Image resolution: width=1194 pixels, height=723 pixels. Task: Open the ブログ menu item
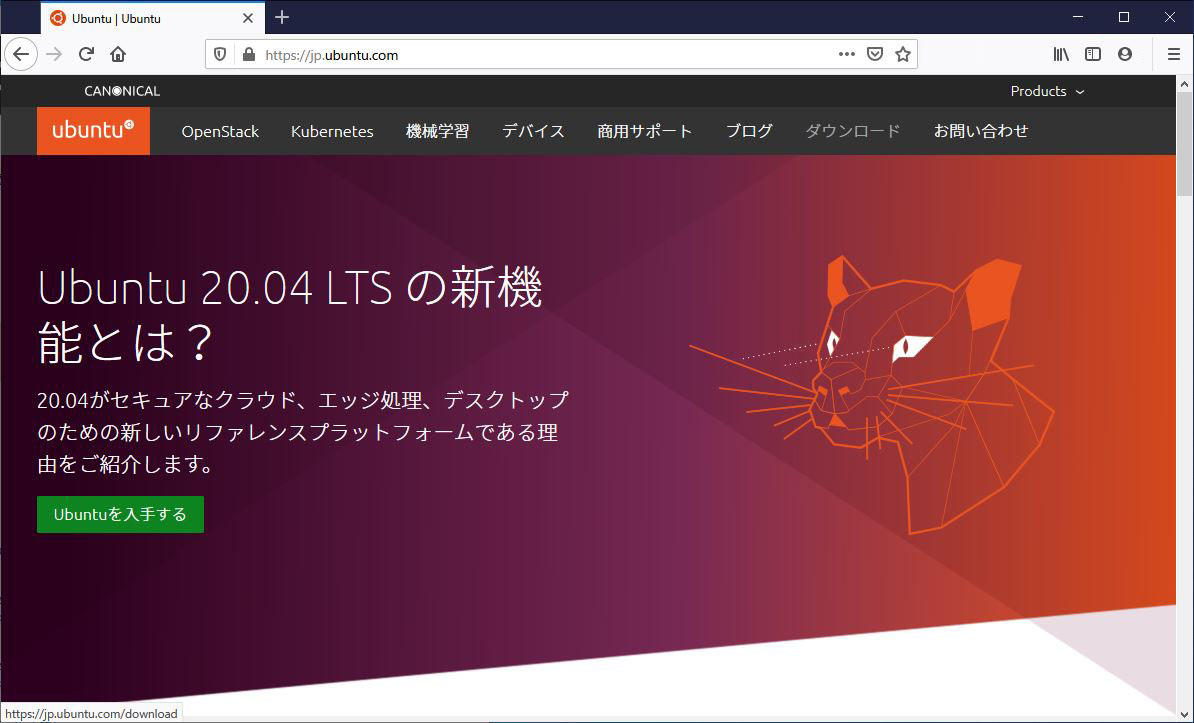[x=749, y=131]
